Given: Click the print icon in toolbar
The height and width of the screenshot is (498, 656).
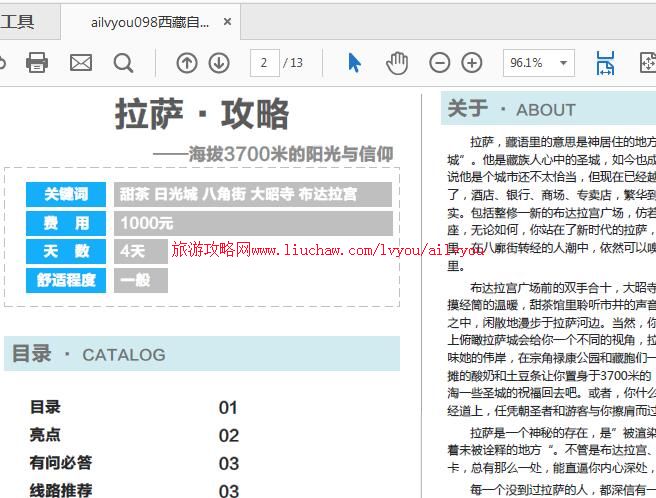Looking at the screenshot, I should click(37, 63).
